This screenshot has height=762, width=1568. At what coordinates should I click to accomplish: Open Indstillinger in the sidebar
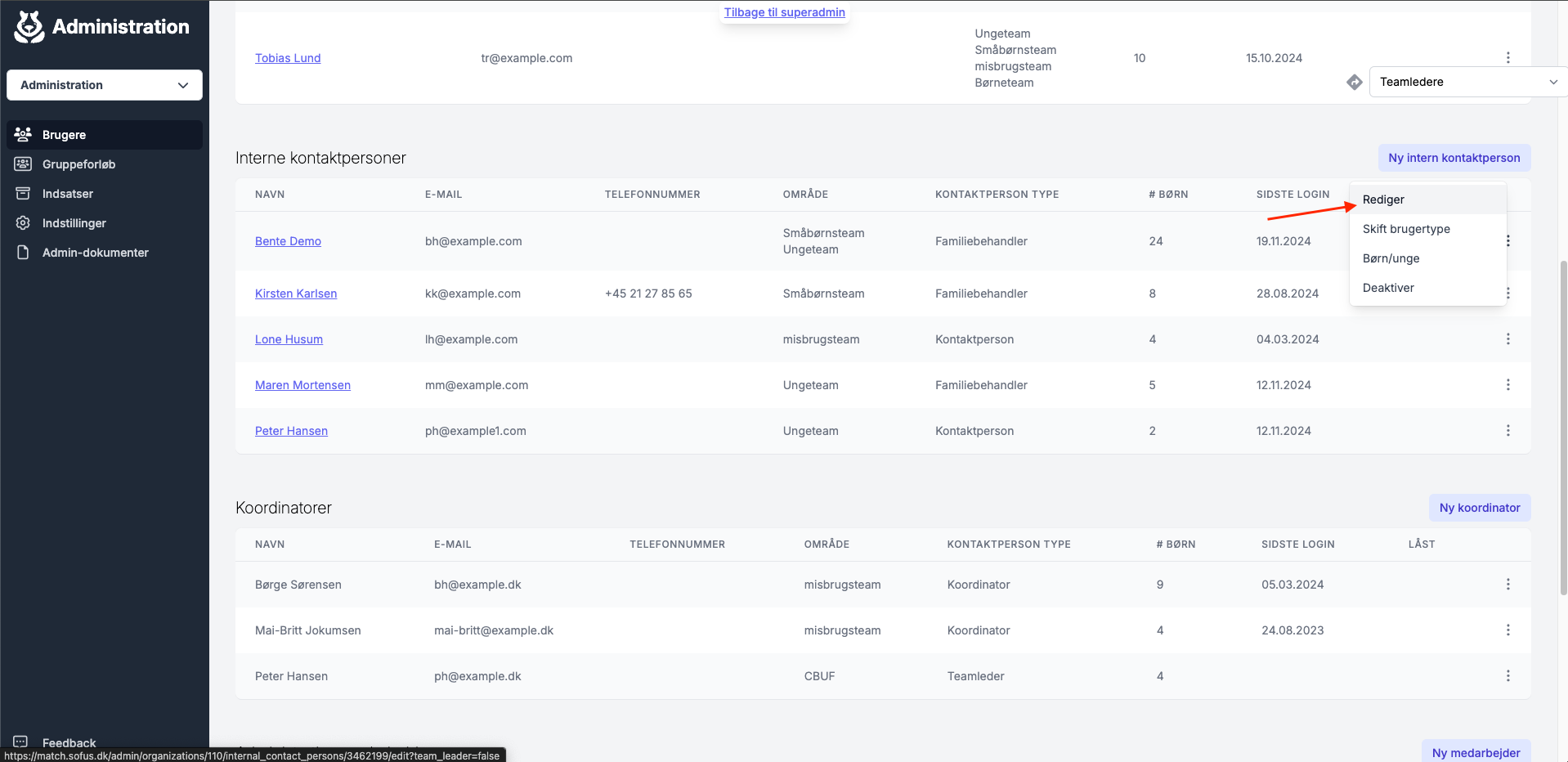[x=105, y=222]
